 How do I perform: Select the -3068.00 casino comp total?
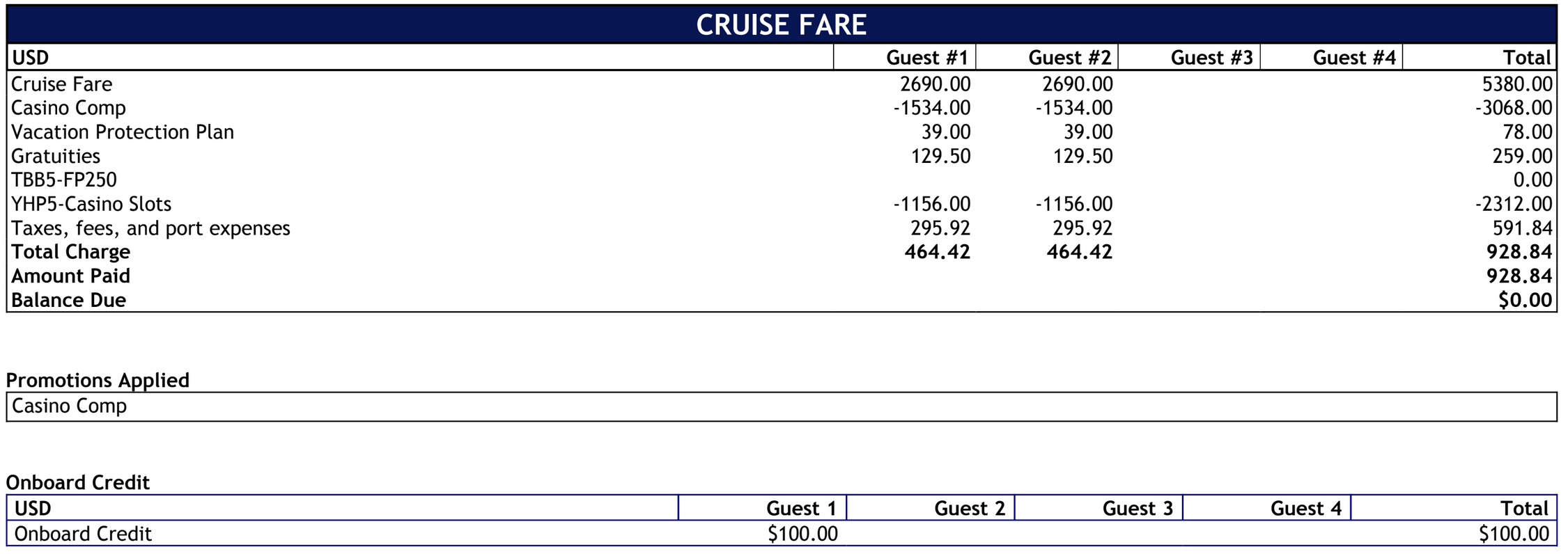[x=1513, y=108]
